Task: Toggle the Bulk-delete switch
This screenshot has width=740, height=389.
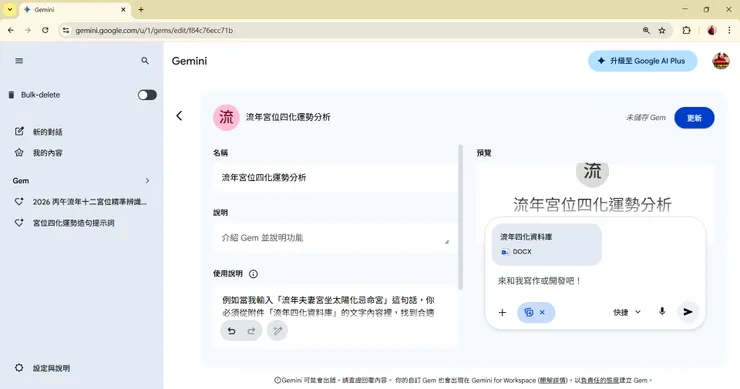Action: click(x=147, y=95)
